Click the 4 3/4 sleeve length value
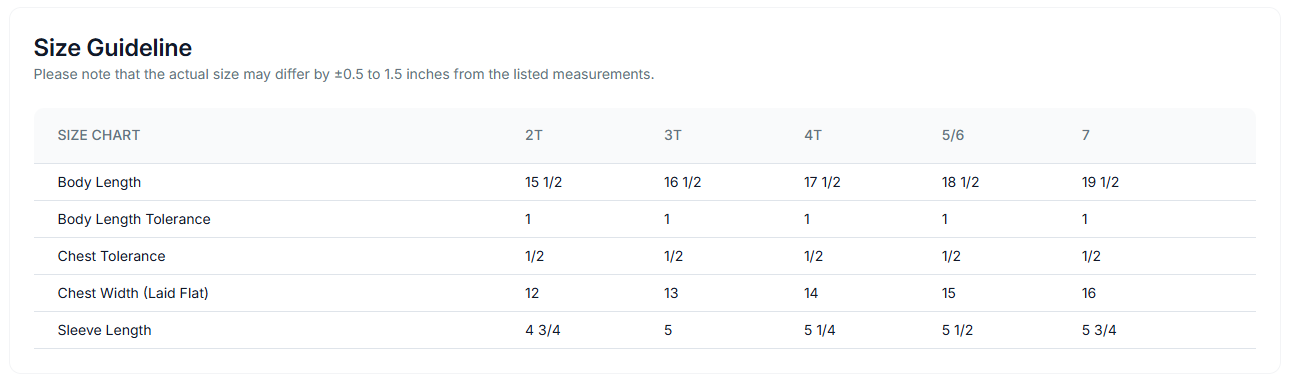Viewport: 1293px width, 388px height. [543, 330]
